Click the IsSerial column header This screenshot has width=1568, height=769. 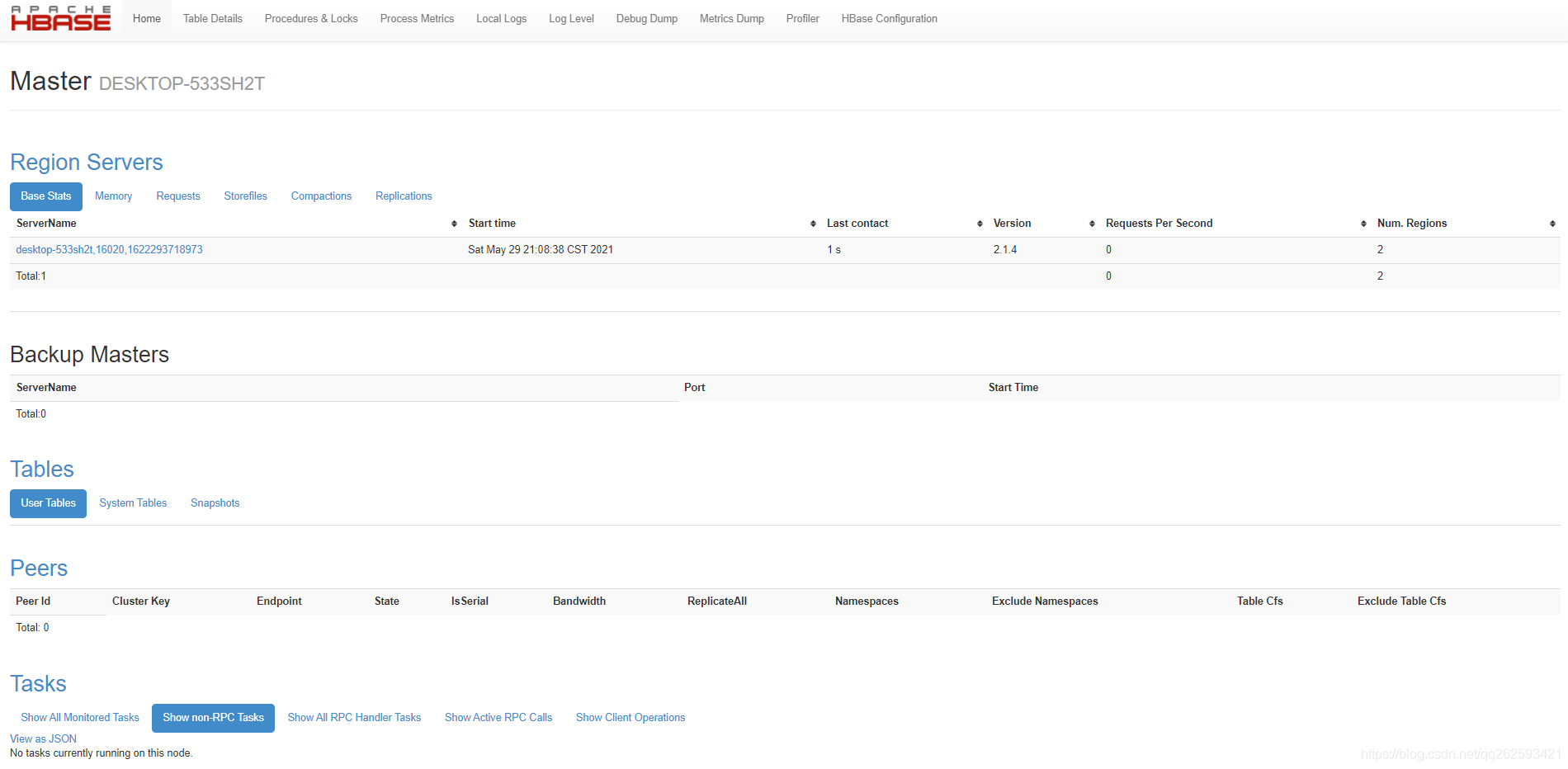(x=470, y=602)
